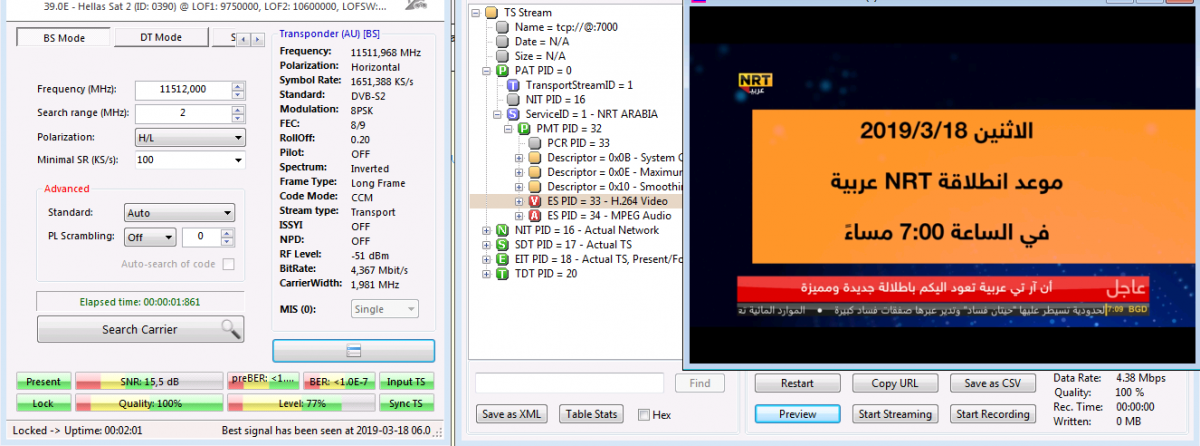Expand the NIT PID = 16 Actual Network node
1200x446 pixels.
pyautogui.click(x=486, y=230)
